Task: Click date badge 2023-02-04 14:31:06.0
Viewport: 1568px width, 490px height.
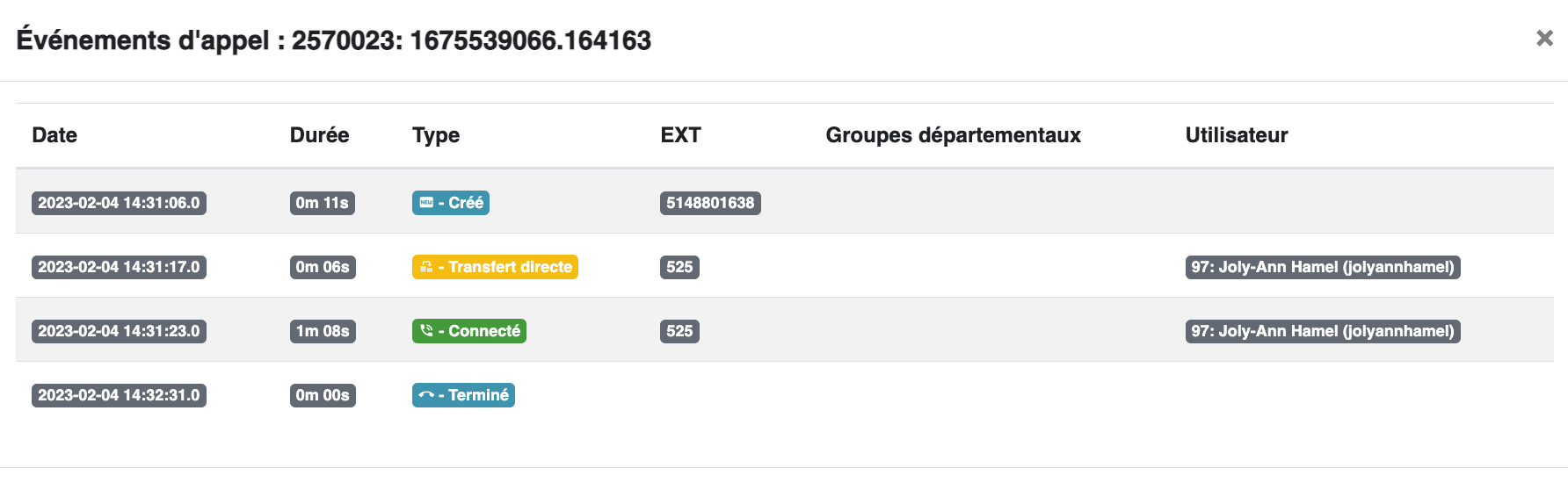Action: pyautogui.click(x=119, y=203)
